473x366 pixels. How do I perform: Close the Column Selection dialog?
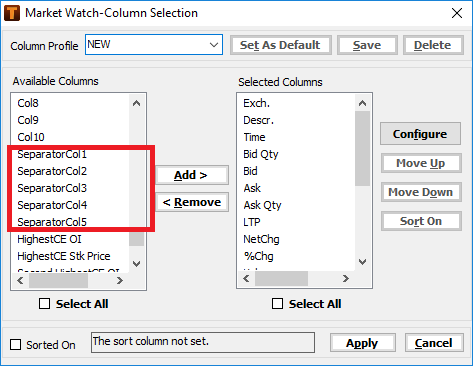coord(457,13)
